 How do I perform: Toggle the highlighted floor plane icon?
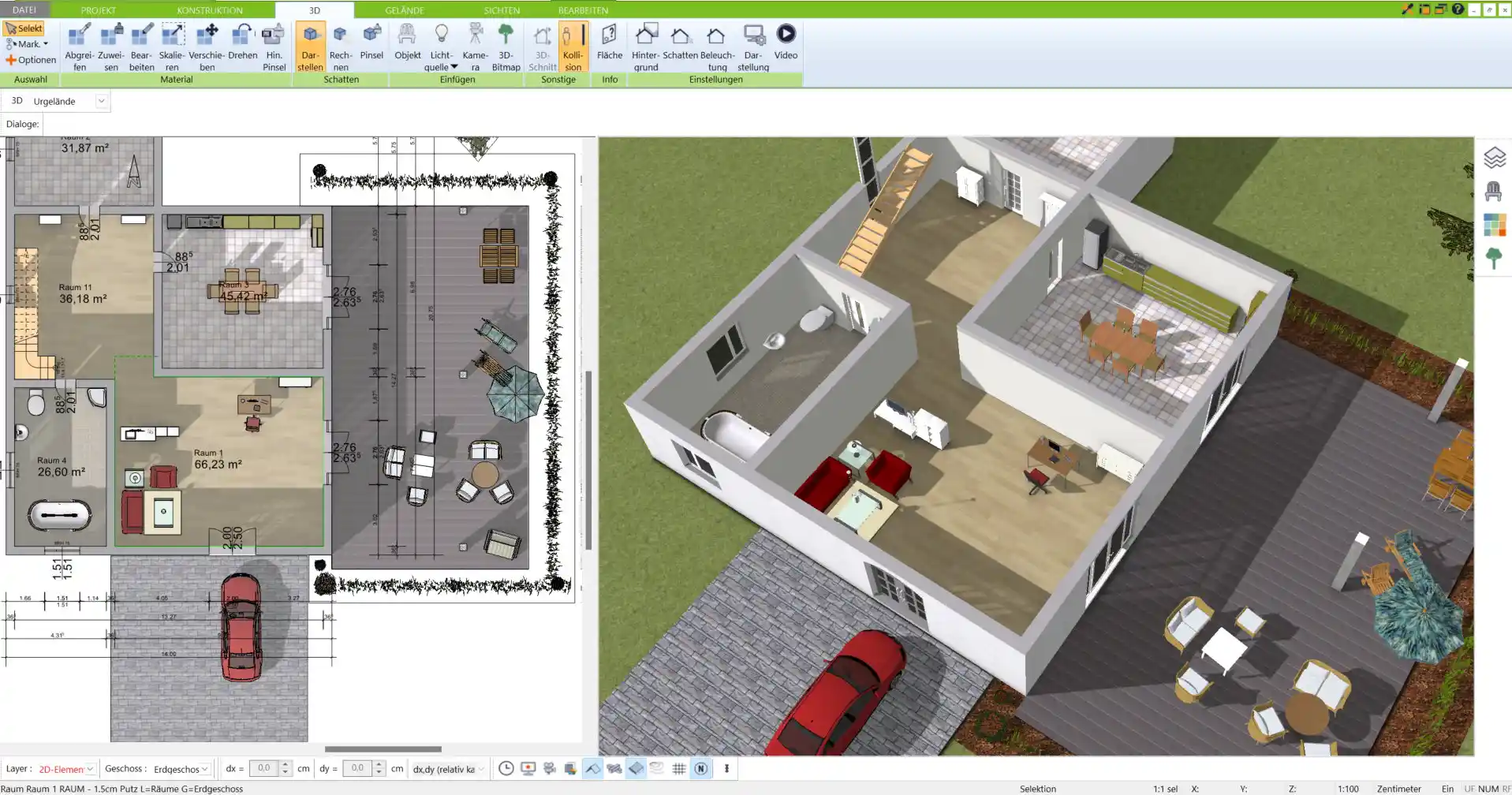tap(636, 768)
